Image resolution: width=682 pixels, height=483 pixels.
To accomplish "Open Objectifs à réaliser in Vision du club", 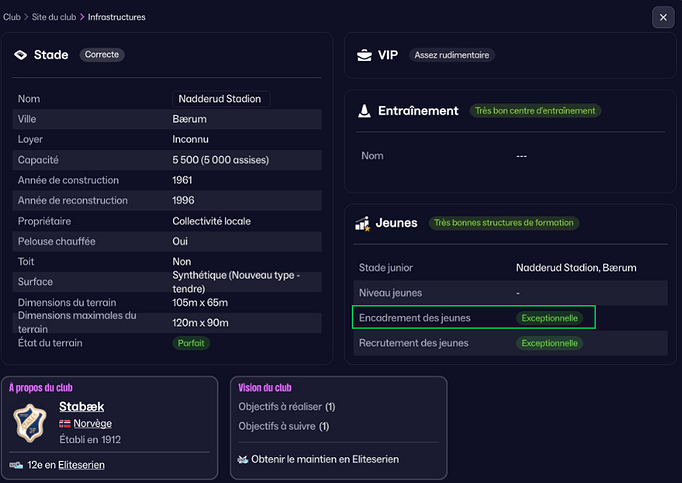I will (x=286, y=407).
